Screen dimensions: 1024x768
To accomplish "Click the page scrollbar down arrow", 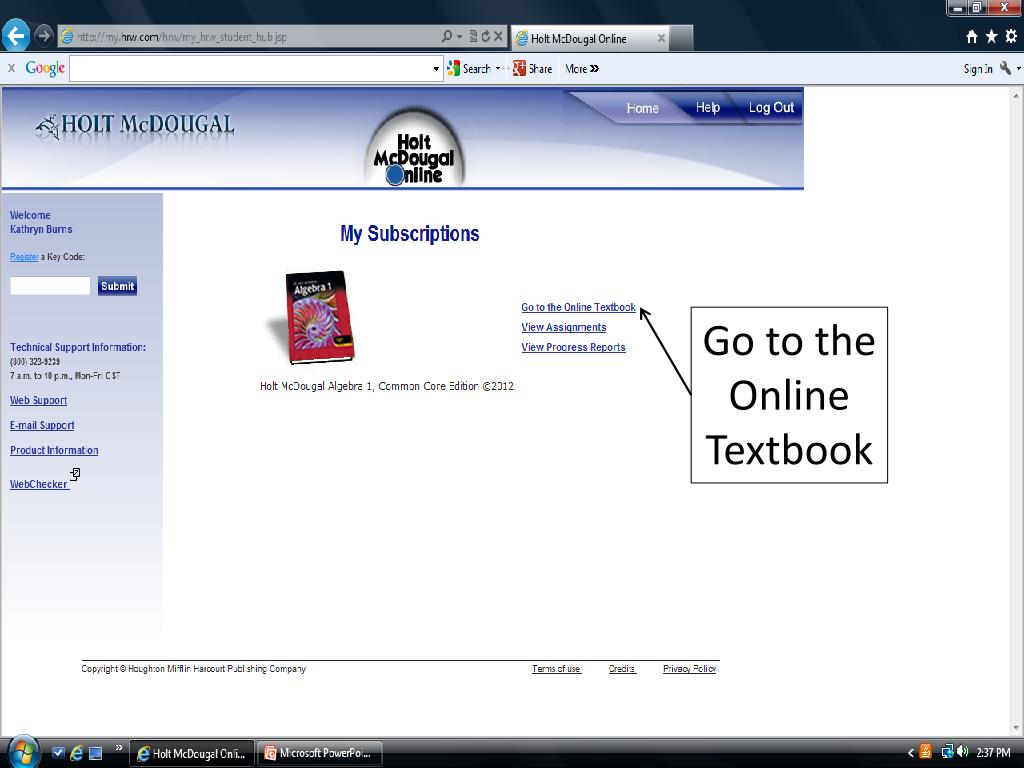I will 1016,728.
